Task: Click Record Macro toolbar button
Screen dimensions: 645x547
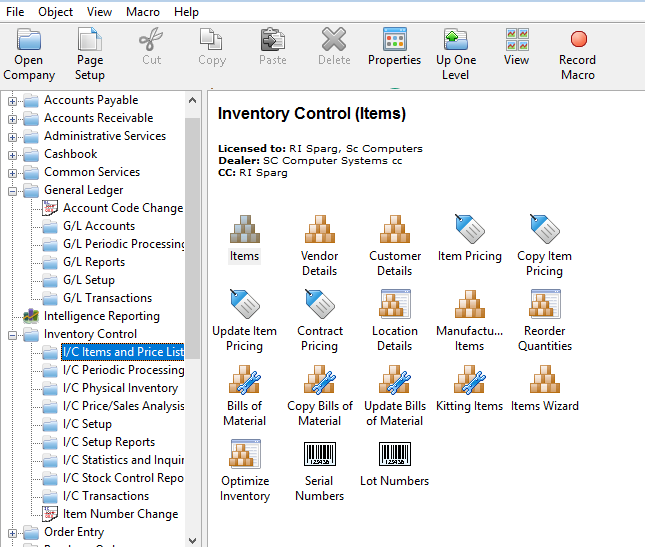Action: click(577, 53)
